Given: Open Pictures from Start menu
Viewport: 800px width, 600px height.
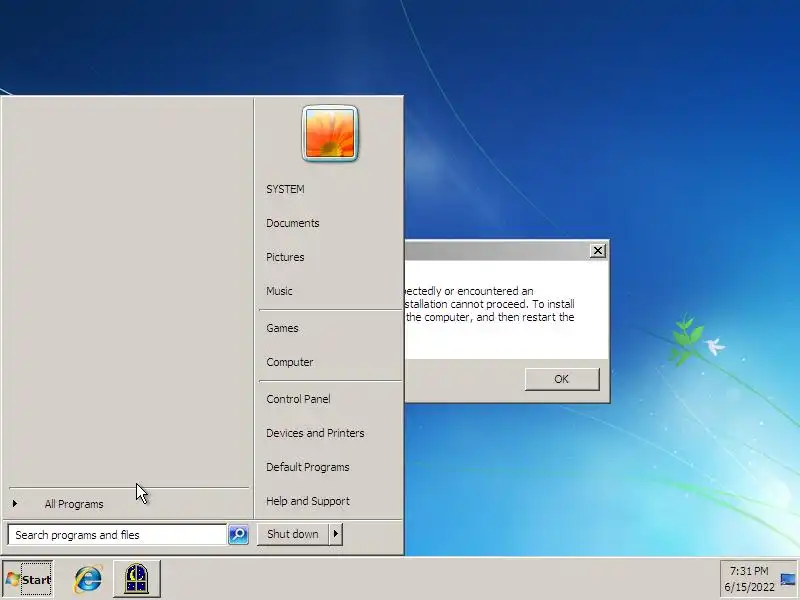Looking at the screenshot, I should 285,257.
